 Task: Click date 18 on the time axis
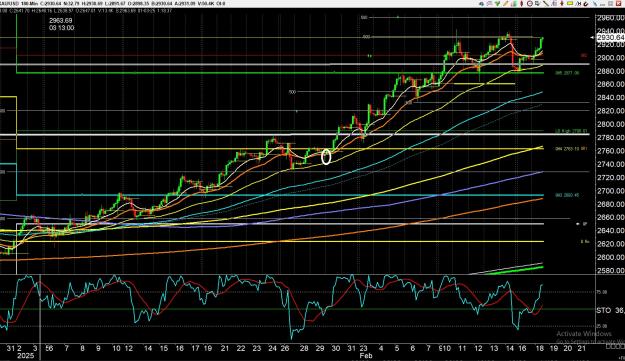point(540,348)
